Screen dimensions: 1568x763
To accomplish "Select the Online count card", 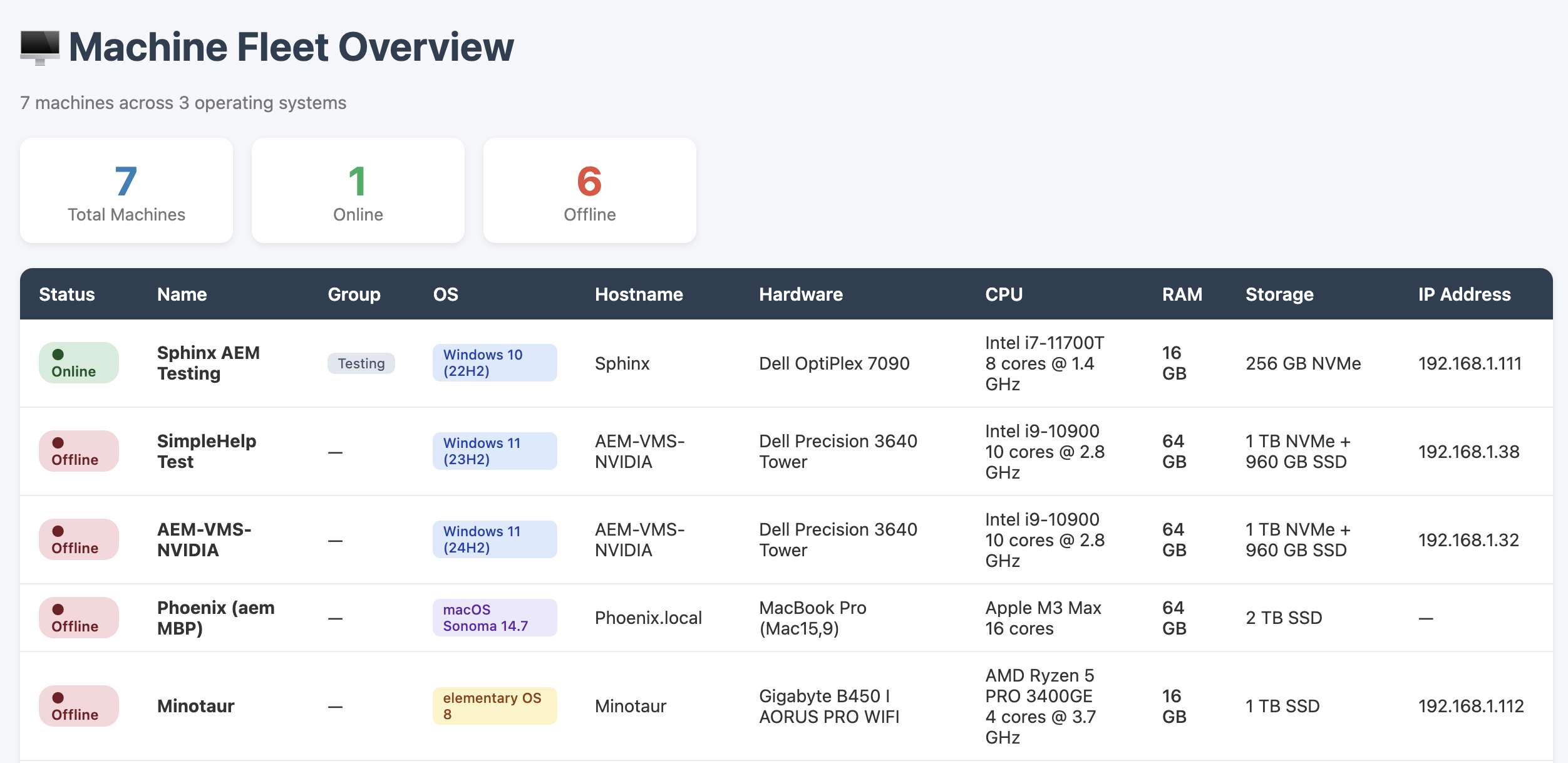I will [x=358, y=190].
